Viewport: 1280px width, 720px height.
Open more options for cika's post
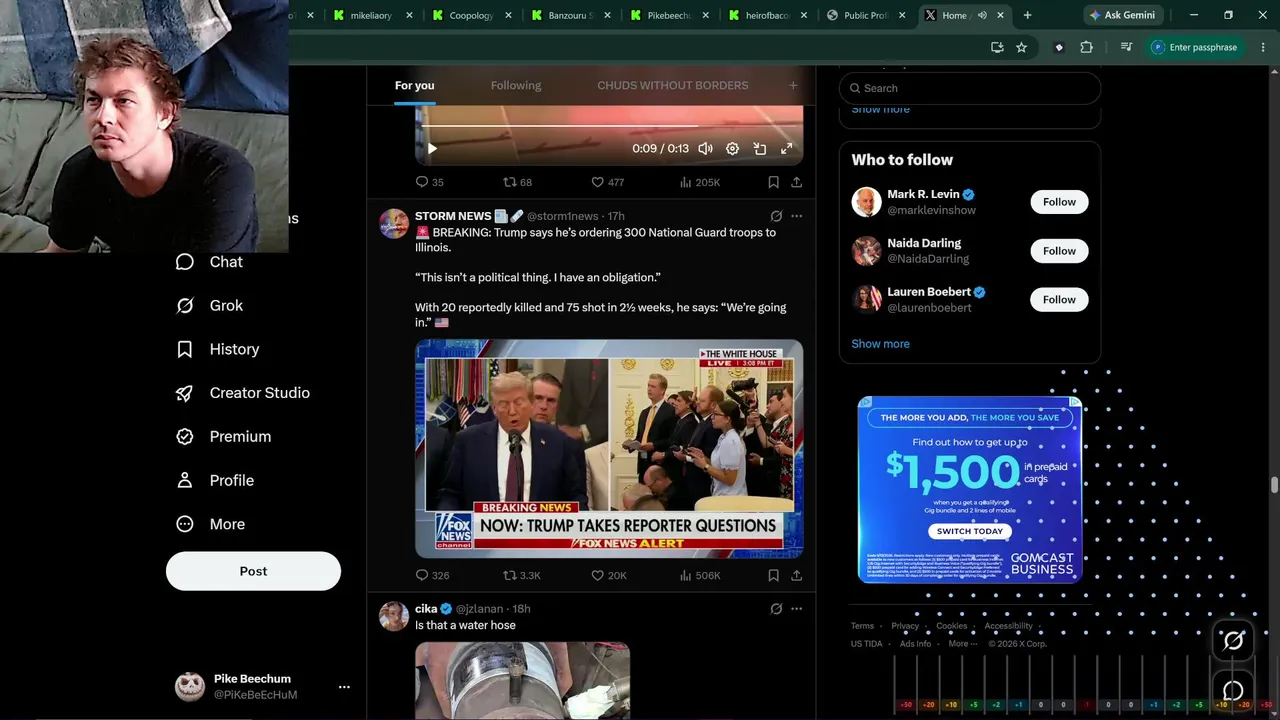click(x=796, y=608)
